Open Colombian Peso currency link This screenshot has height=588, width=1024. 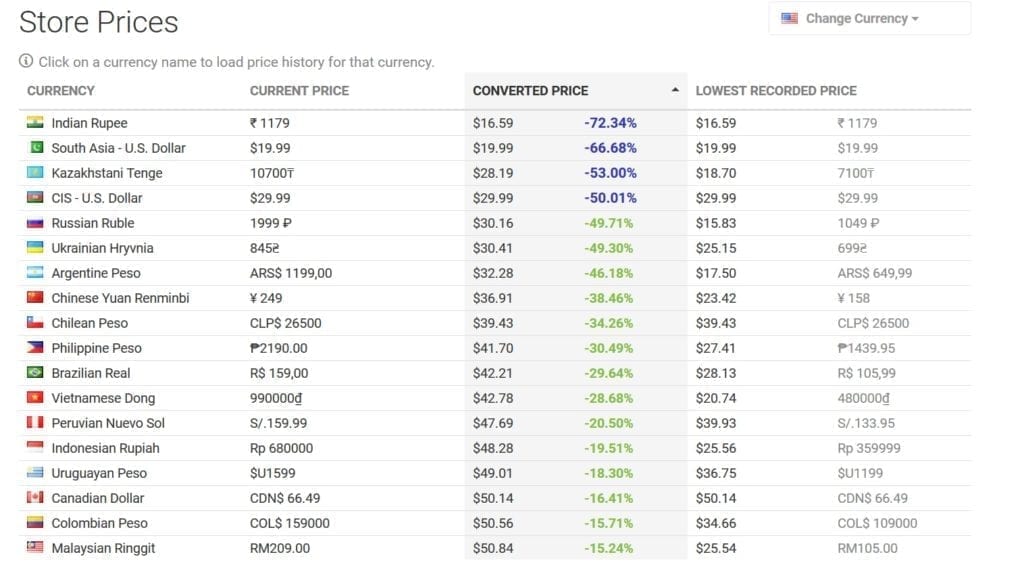(x=99, y=523)
